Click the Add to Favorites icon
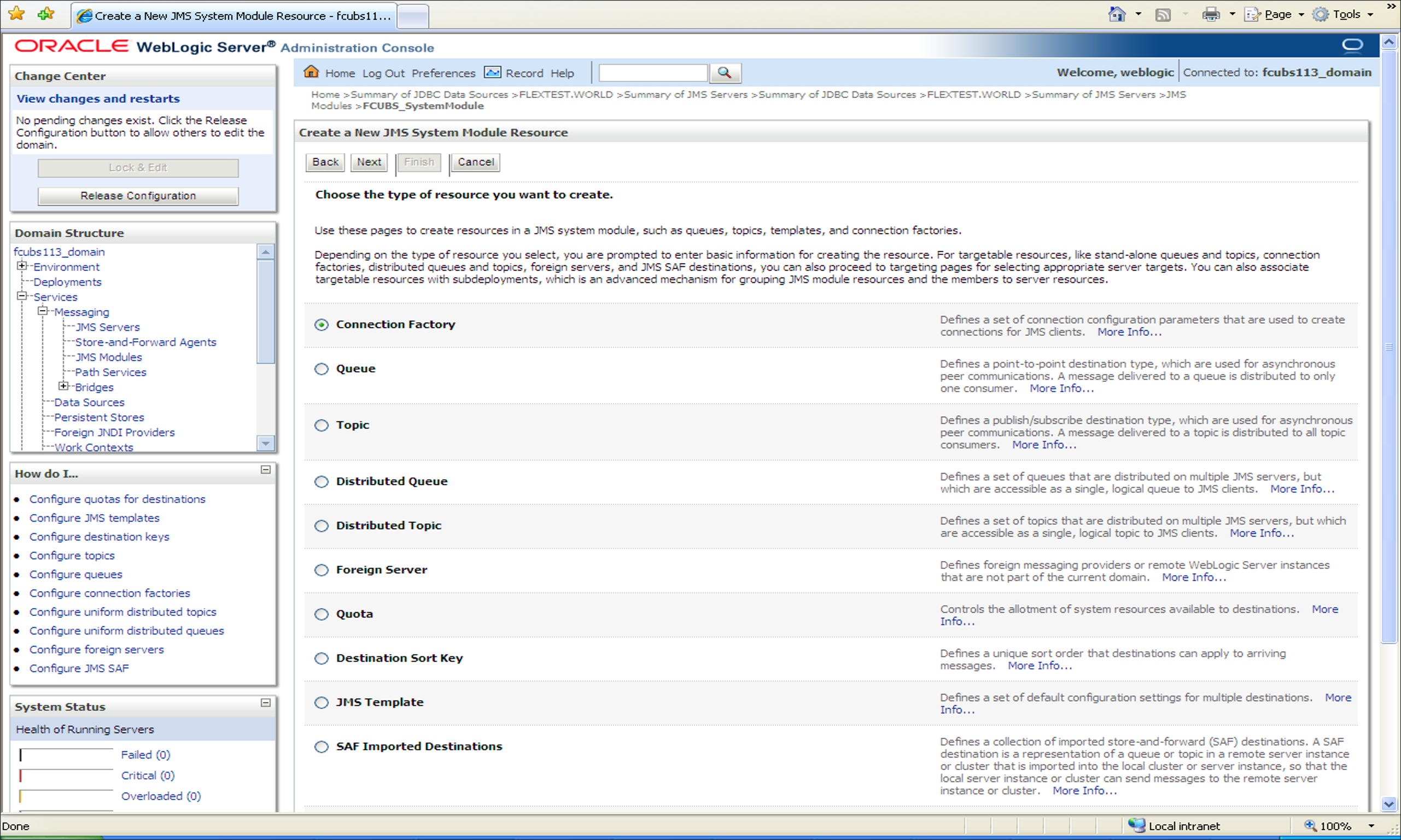 coord(46,14)
